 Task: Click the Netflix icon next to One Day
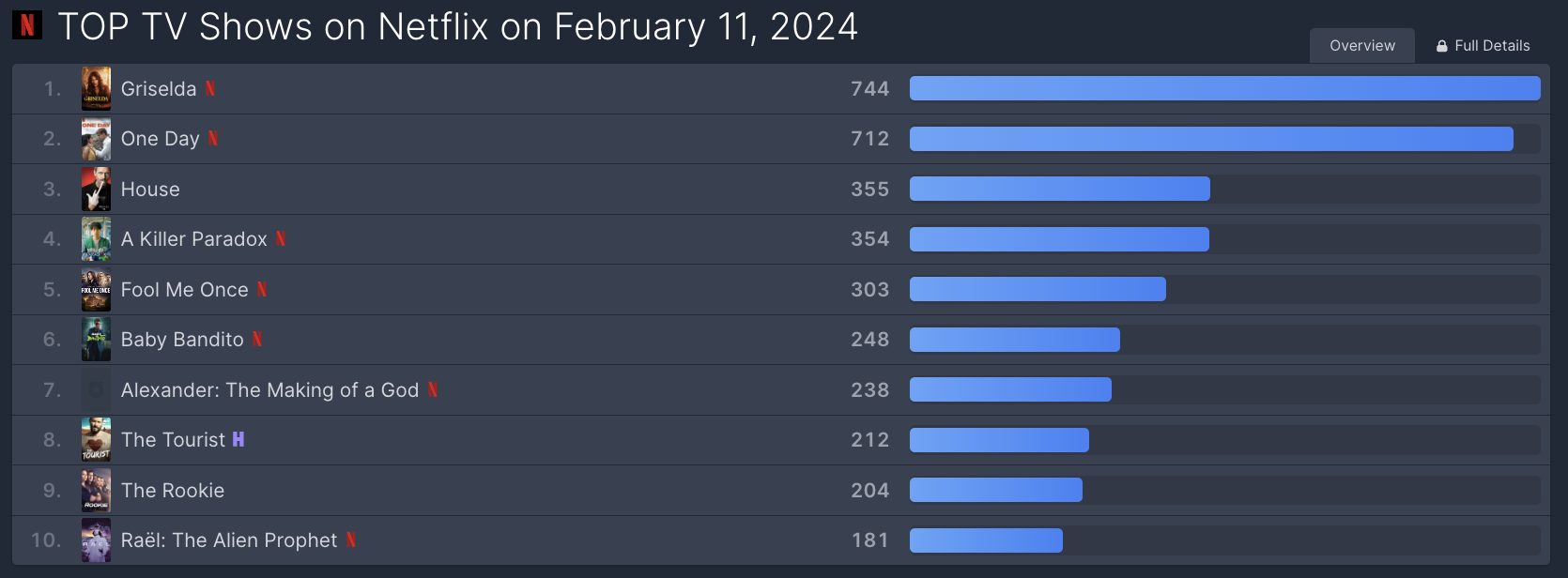[213, 138]
